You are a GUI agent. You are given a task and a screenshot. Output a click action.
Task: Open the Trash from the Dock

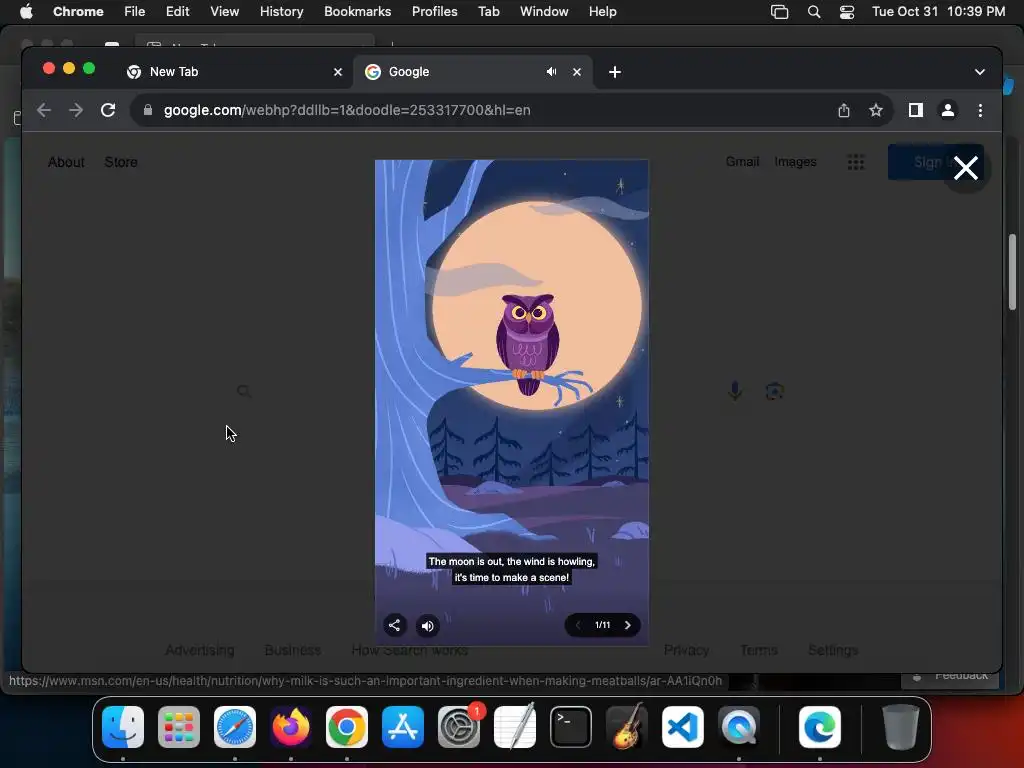click(x=901, y=727)
